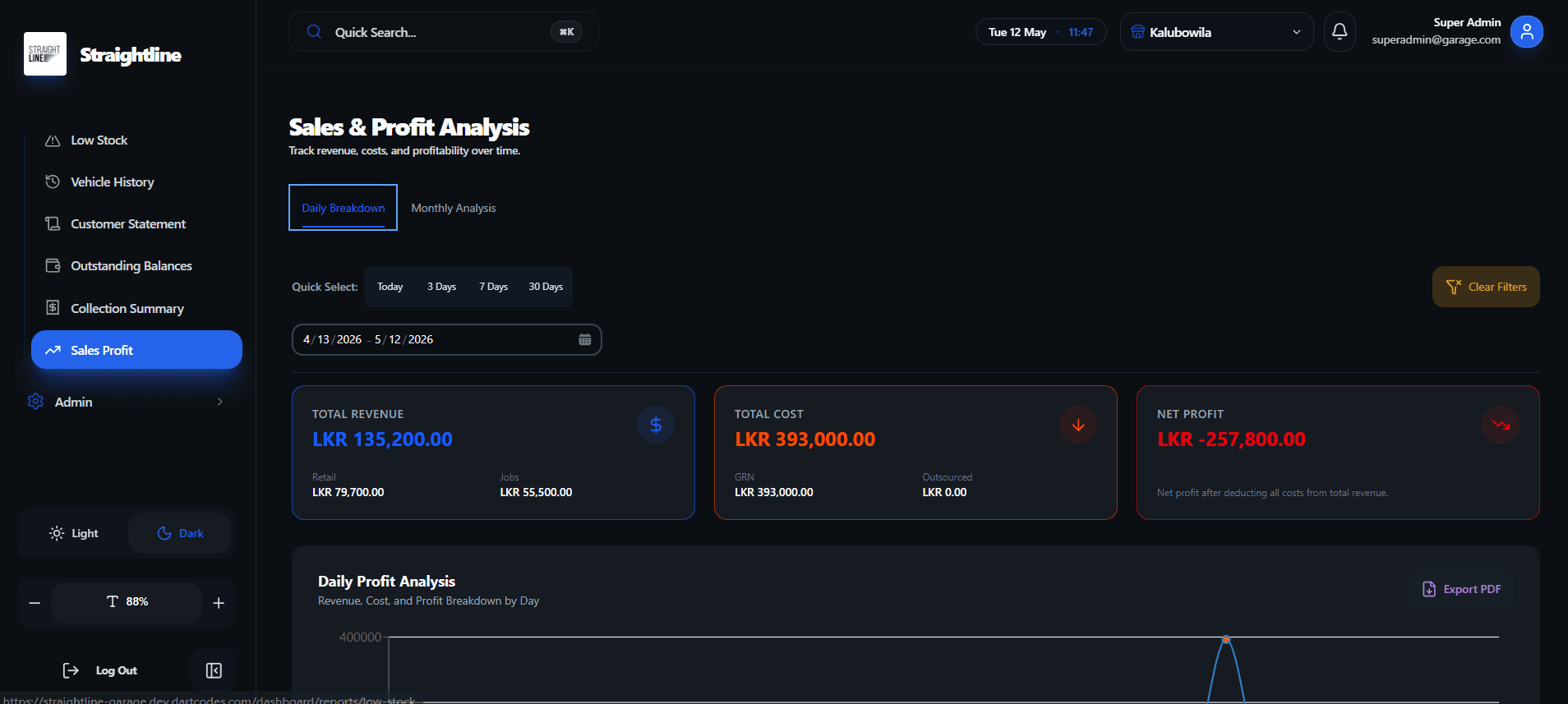1568x704 pixels.
Task: Select Sales Profit sidebar item
Action: tap(136, 350)
